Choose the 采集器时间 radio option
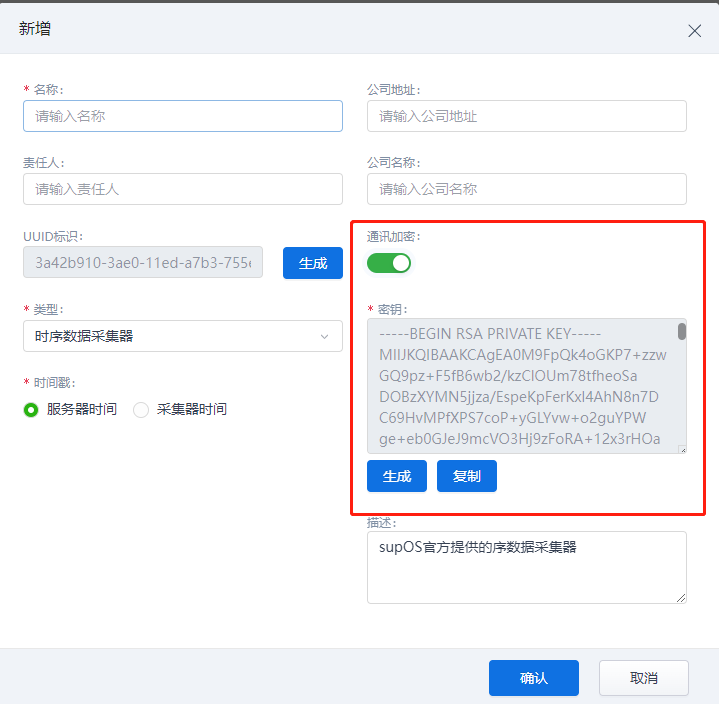Screen dimensions: 719x704 click(x=141, y=409)
